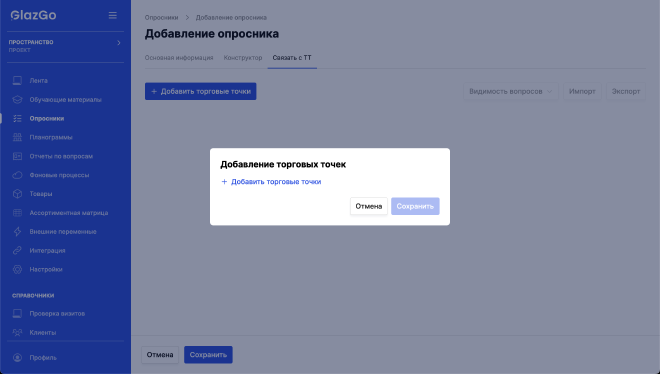Expand the Пространство project selector chevron
The image size is (660, 374).
tap(119, 42)
